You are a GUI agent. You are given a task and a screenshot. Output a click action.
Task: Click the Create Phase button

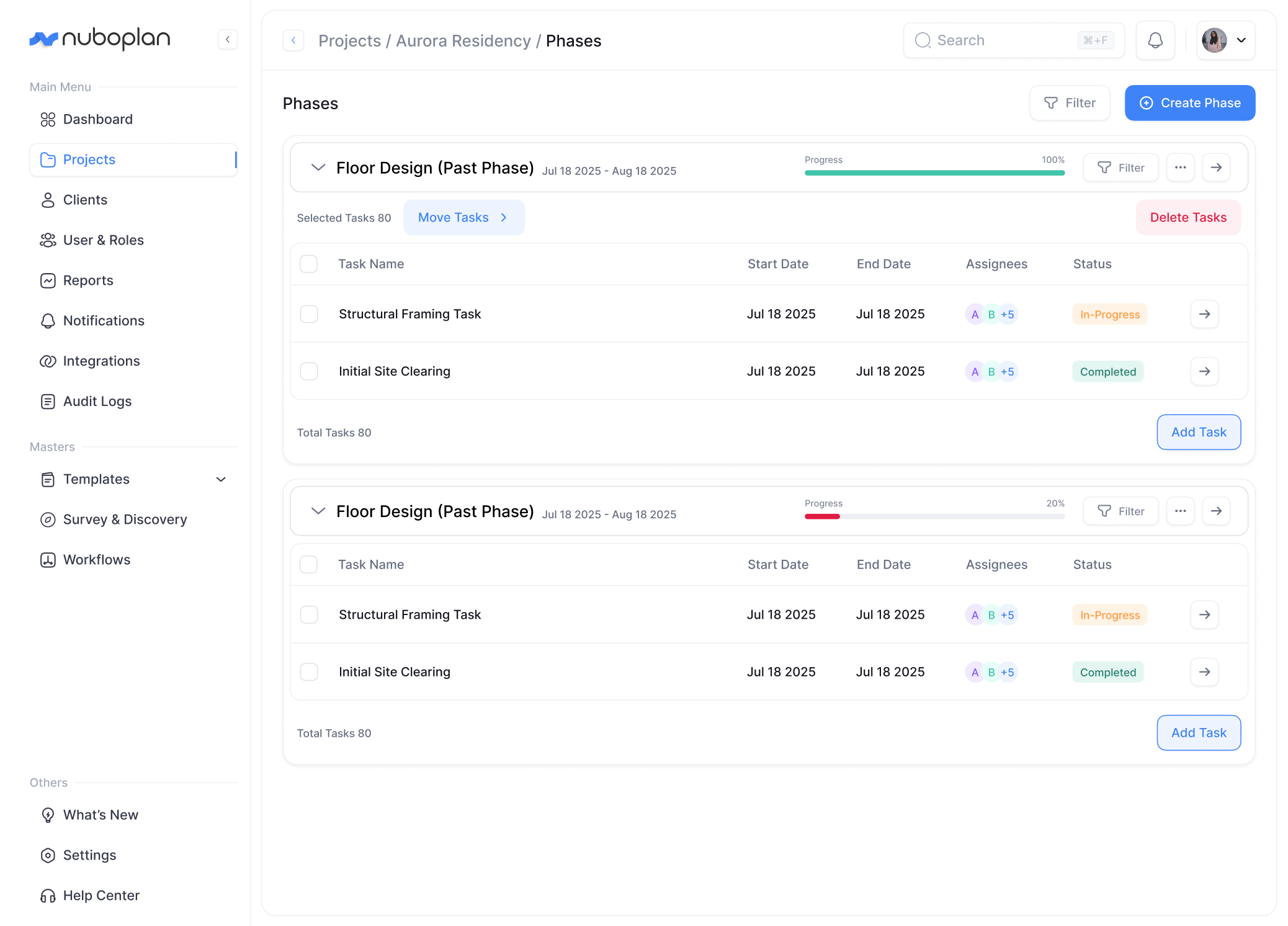(1189, 103)
